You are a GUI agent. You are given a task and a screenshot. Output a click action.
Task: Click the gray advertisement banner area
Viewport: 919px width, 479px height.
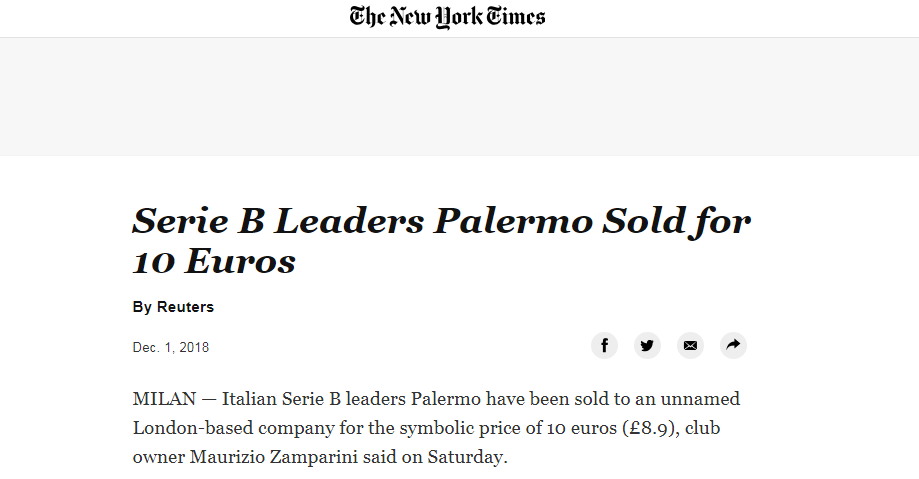(459, 96)
